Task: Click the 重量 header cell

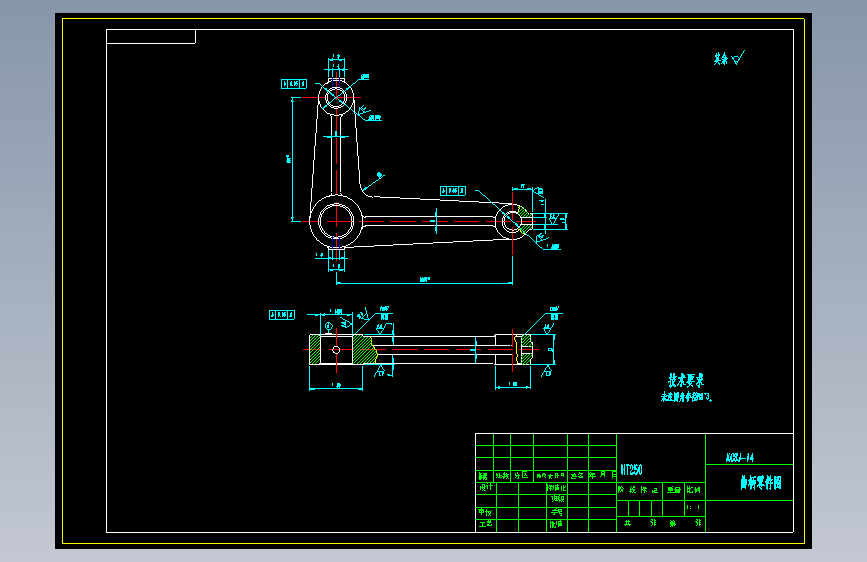Action: pos(673,490)
